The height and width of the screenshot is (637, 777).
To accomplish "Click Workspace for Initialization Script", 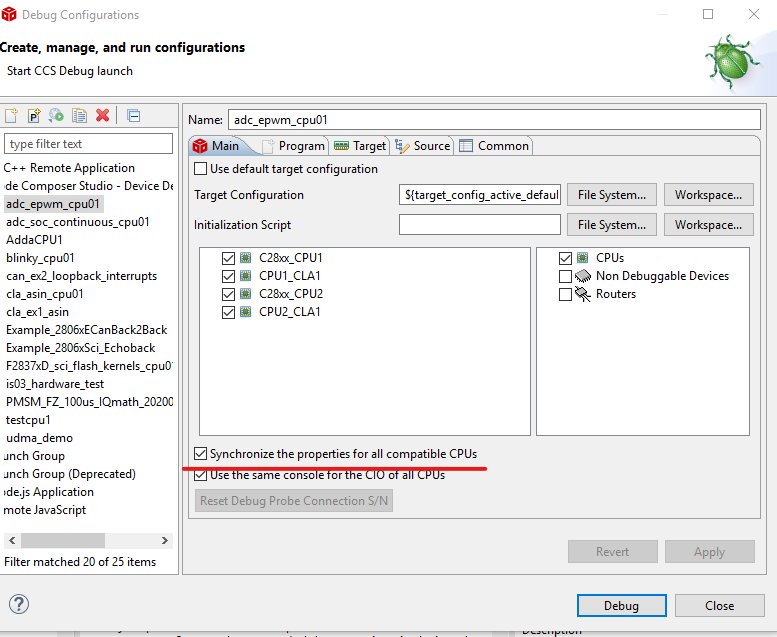I will [x=709, y=225].
